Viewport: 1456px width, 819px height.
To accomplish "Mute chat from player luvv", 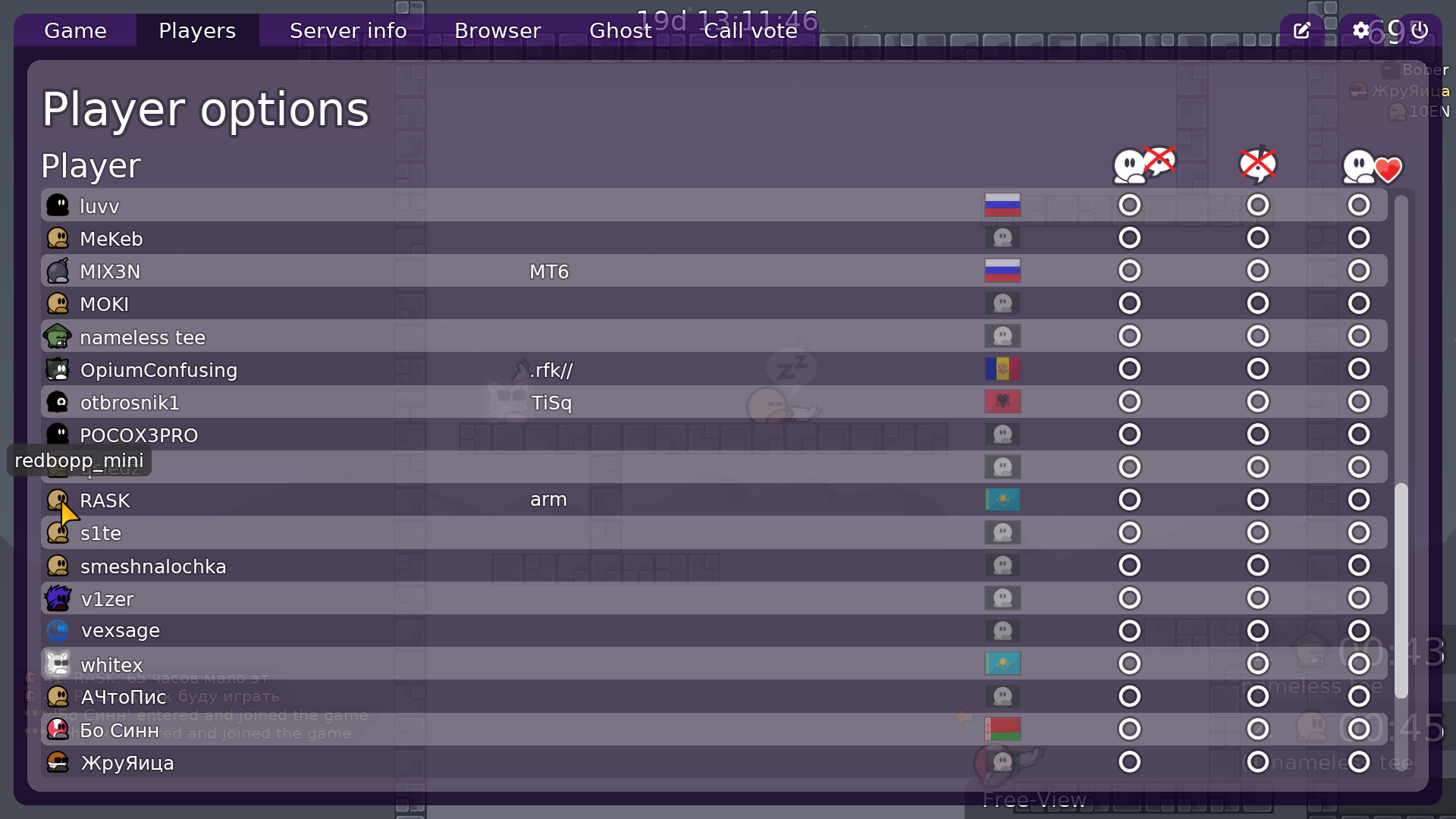I will pyautogui.click(x=1129, y=205).
